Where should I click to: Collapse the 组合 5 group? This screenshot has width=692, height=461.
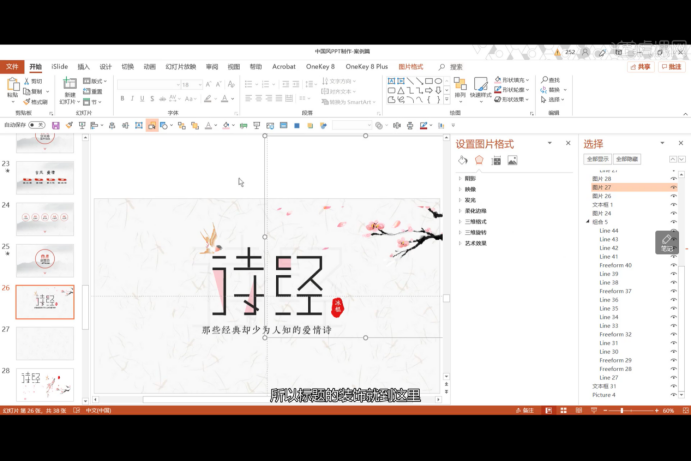pyautogui.click(x=588, y=222)
